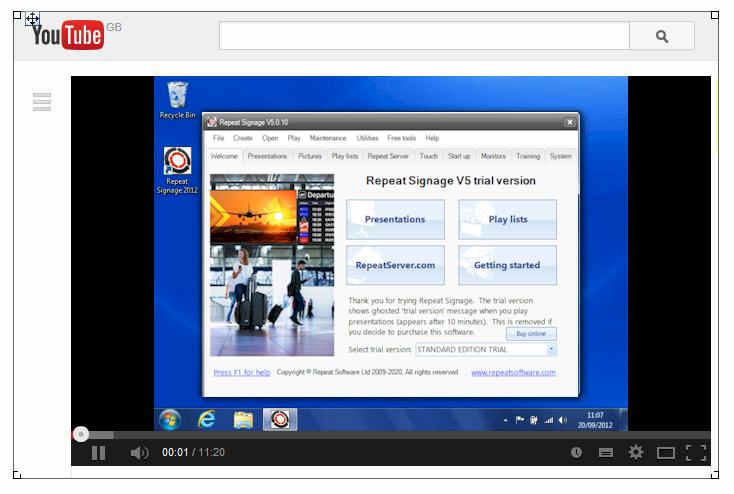Click the large Play lists button
This screenshot has width=734, height=494.
(507, 219)
